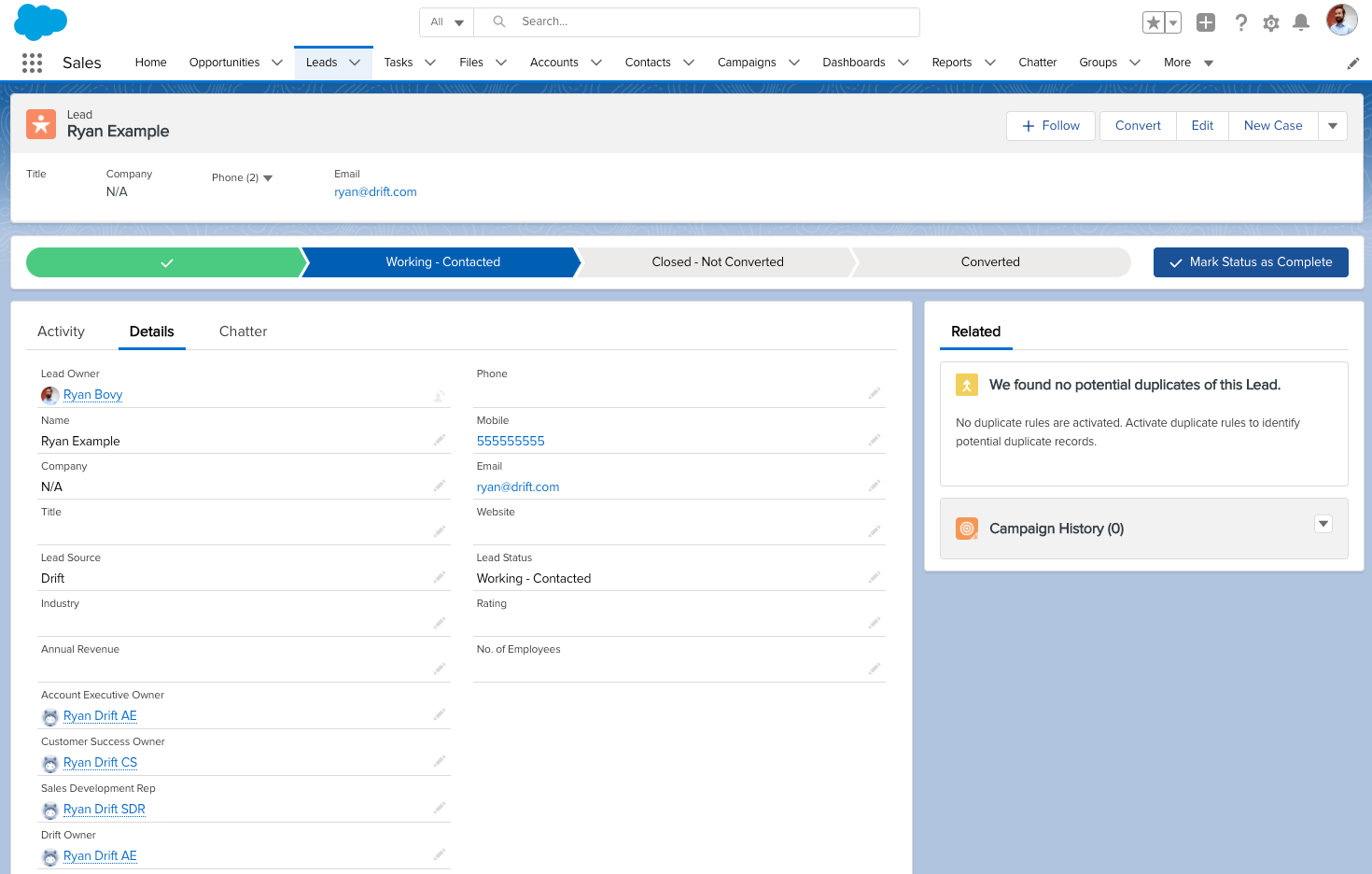Click the Convert button
The image size is (1372, 874).
coord(1138,126)
